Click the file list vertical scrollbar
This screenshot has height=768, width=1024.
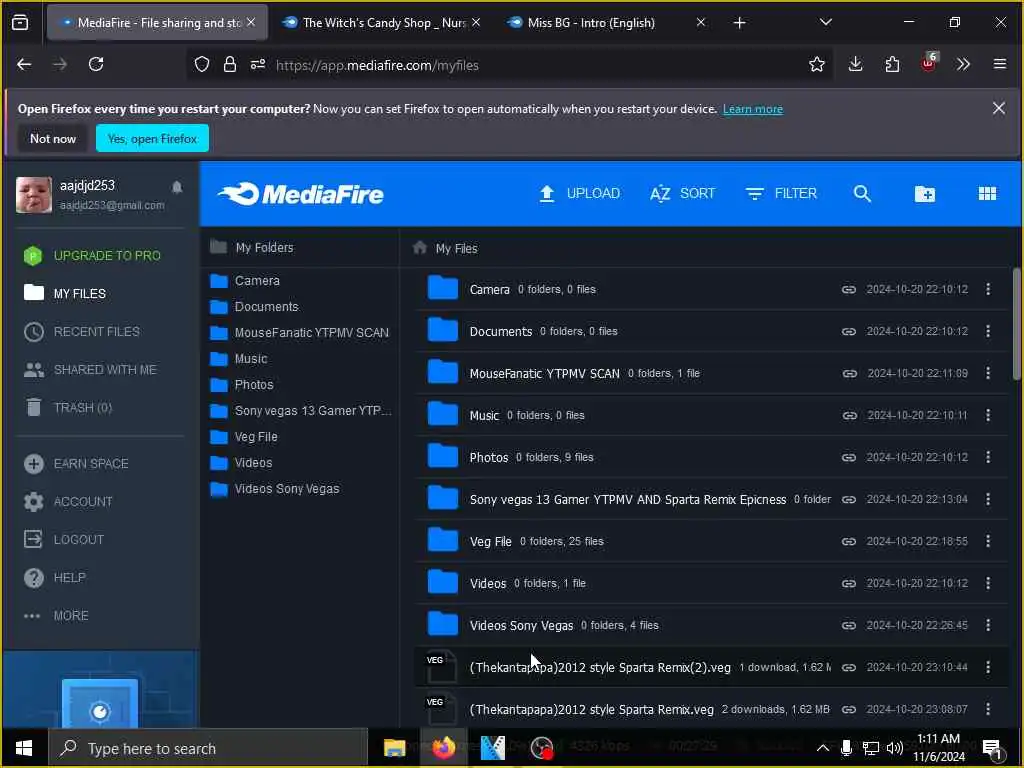click(x=1016, y=324)
